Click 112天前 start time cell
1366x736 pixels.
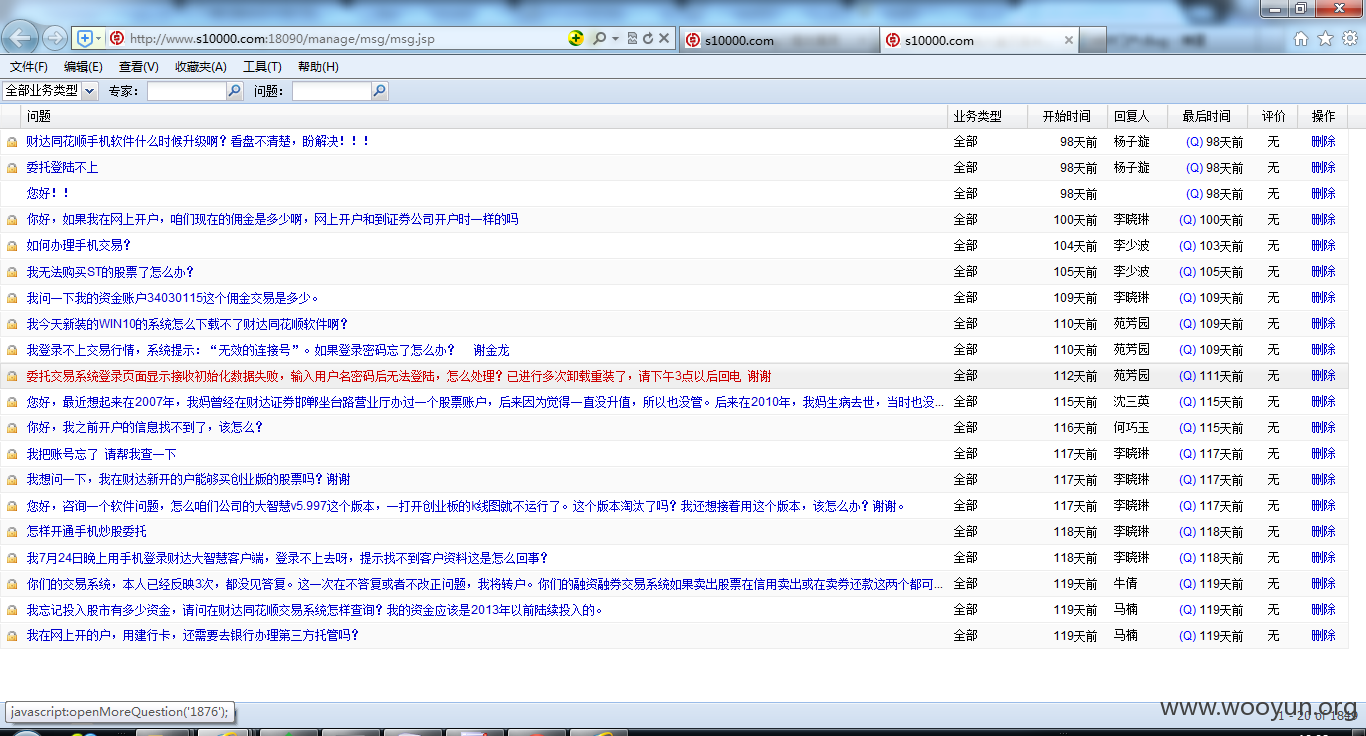click(1075, 376)
